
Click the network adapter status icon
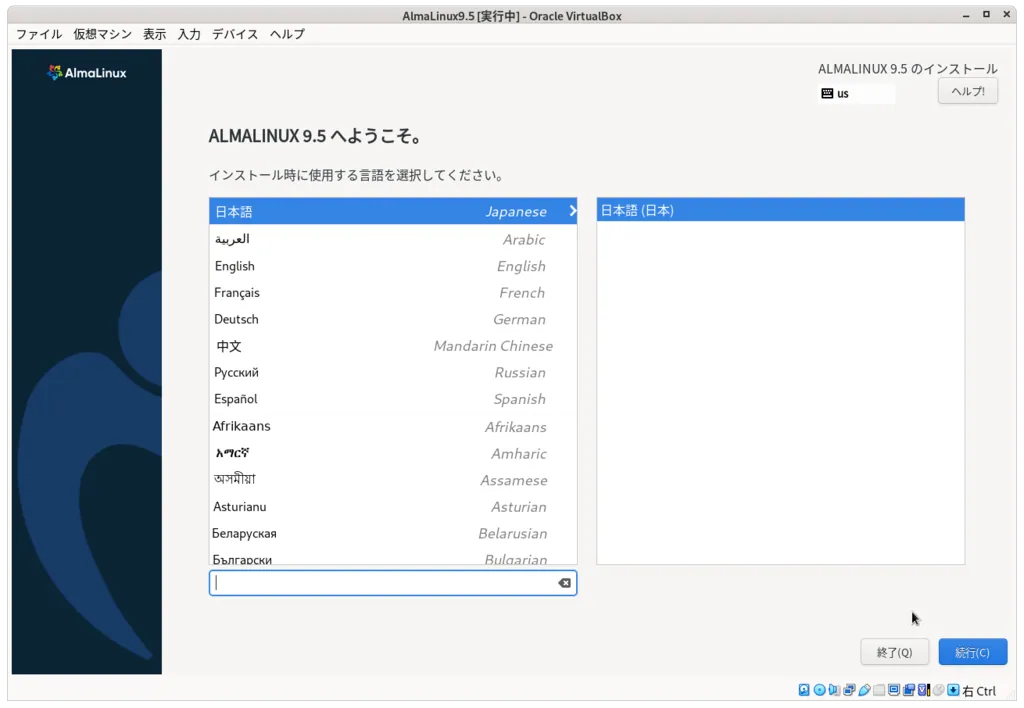click(x=847, y=690)
